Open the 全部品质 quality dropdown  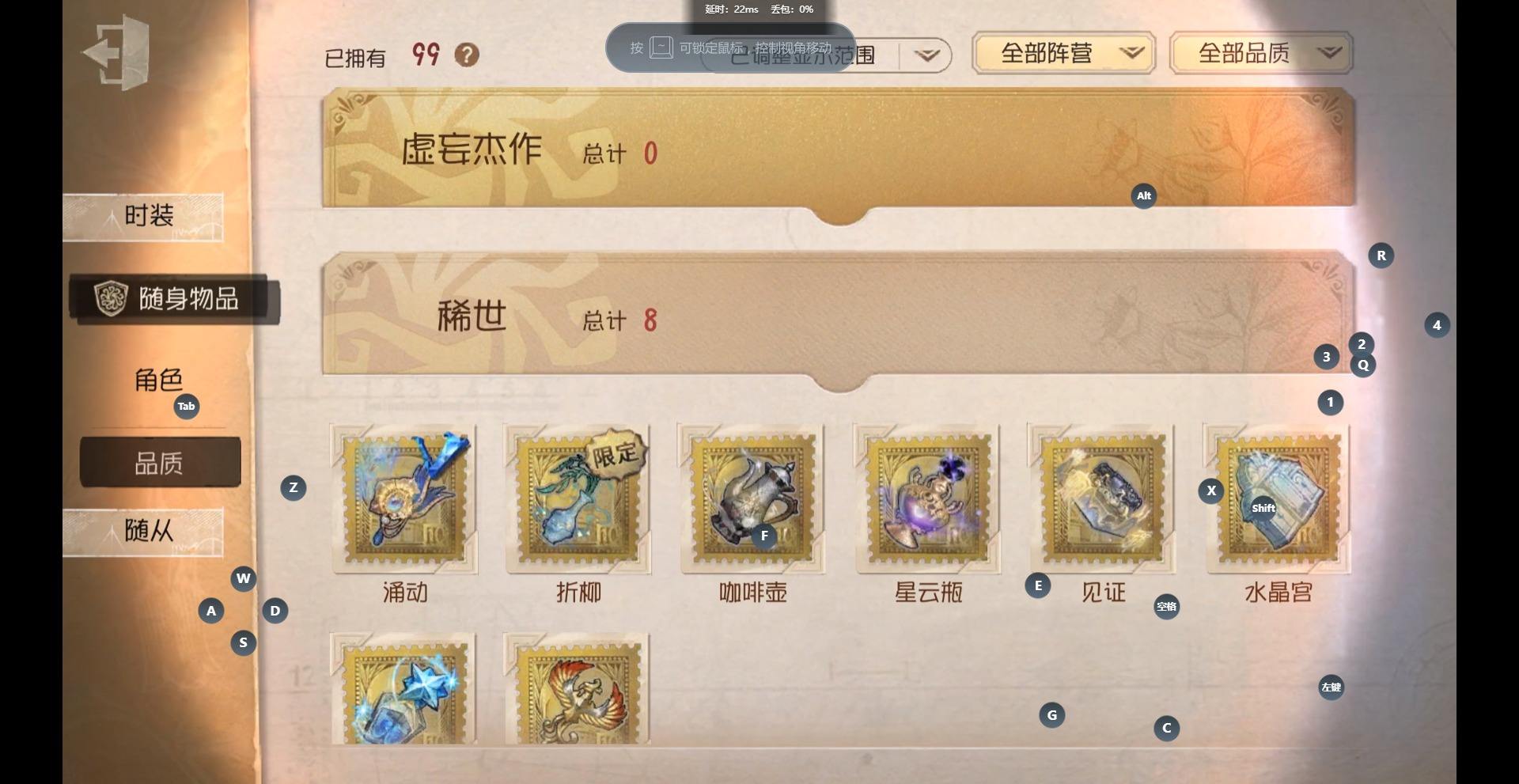click(1261, 54)
